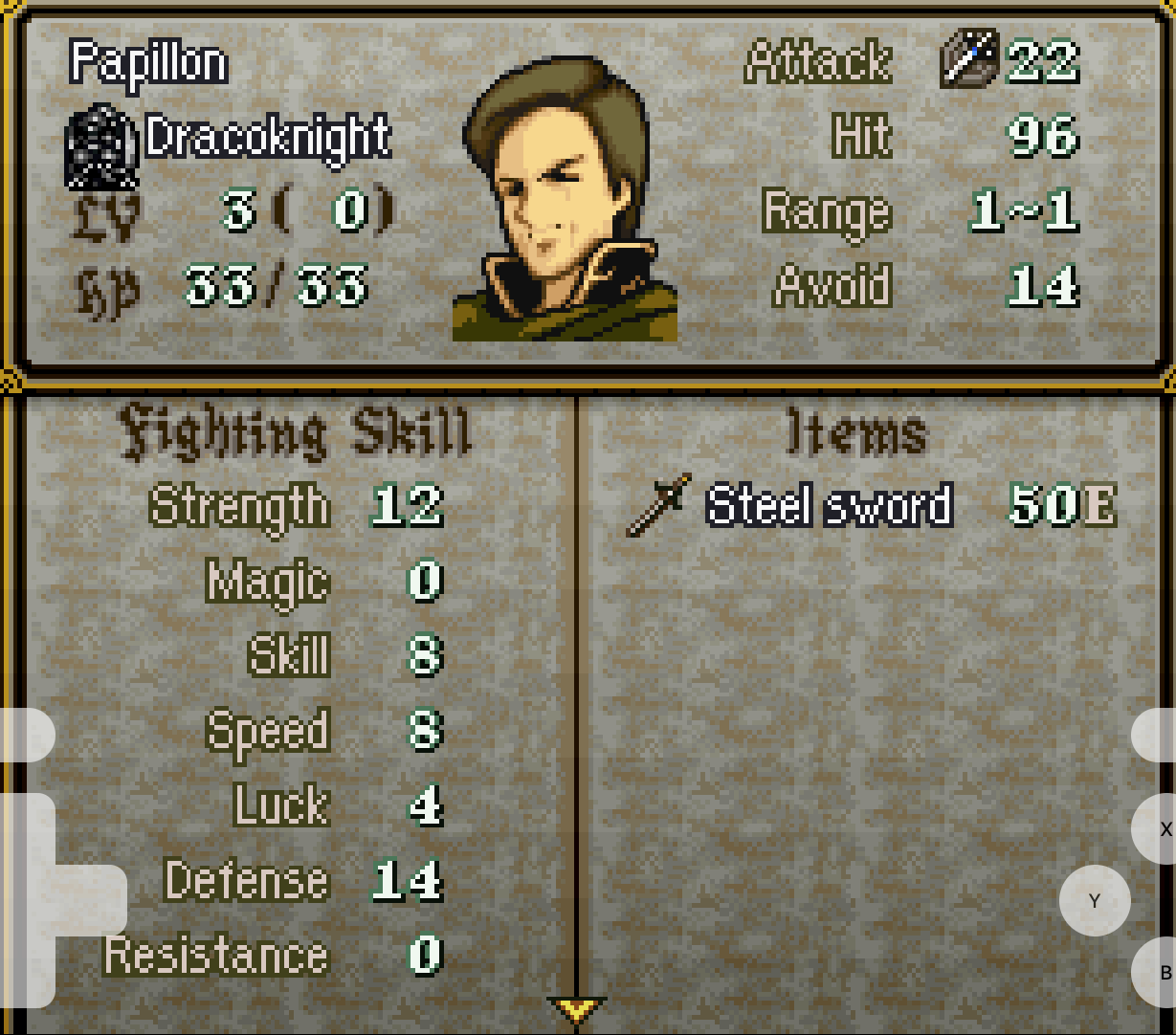The width and height of the screenshot is (1176, 1035).
Task: Click the weapon icon beside Attack
Action: [x=969, y=59]
